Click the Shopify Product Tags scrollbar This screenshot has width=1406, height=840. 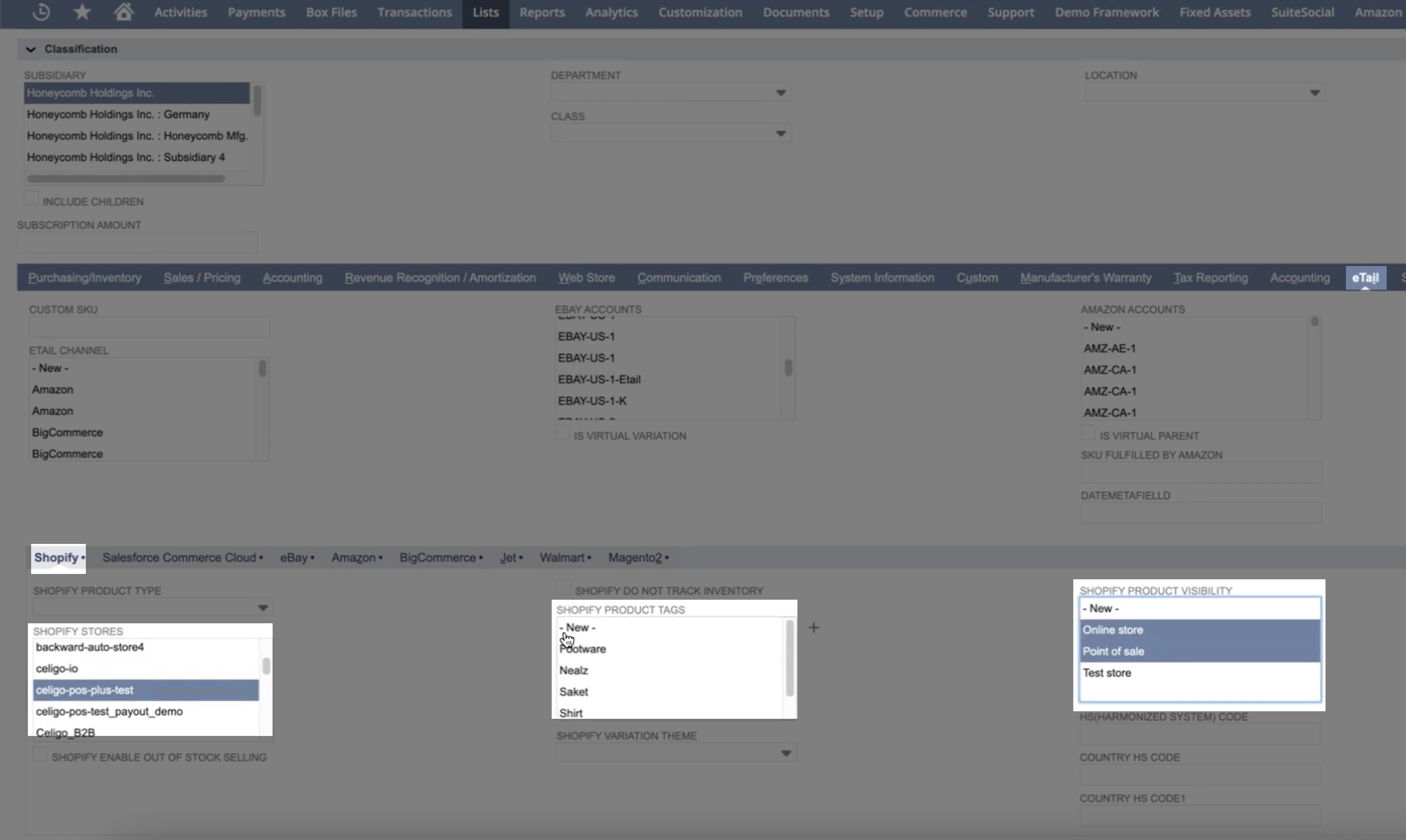click(790, 658)
